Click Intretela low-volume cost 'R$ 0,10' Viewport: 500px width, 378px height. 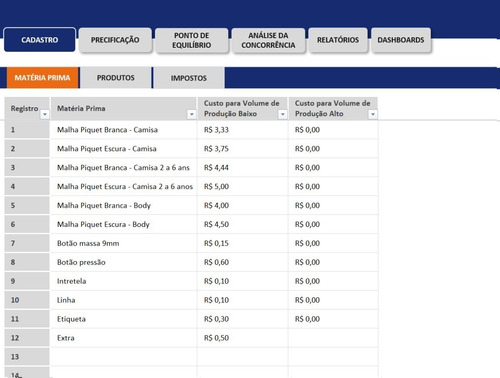[243, 281]
